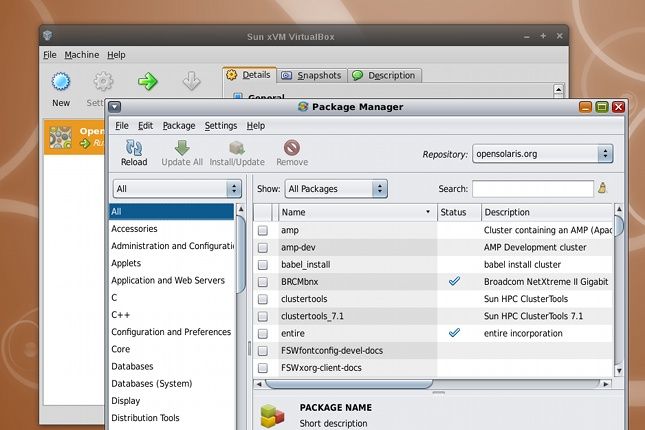This screenshot has height=430, width=645.
Task: Sort by the Status column header
Action: point(459,212)
